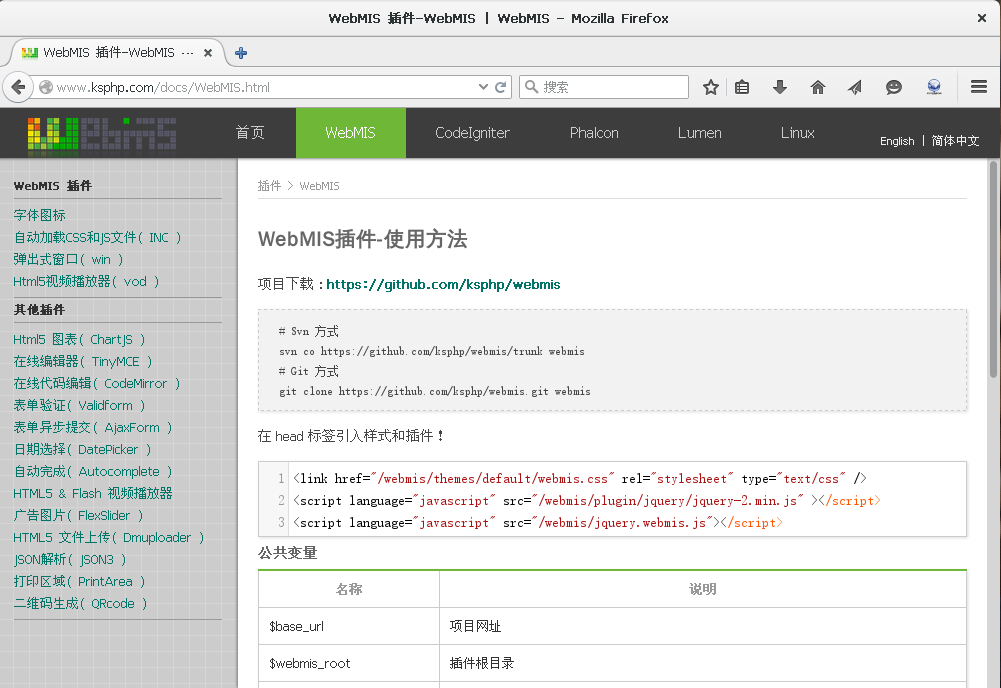
Task: Open the 首页 navigation item
Action: click(250, 133)
